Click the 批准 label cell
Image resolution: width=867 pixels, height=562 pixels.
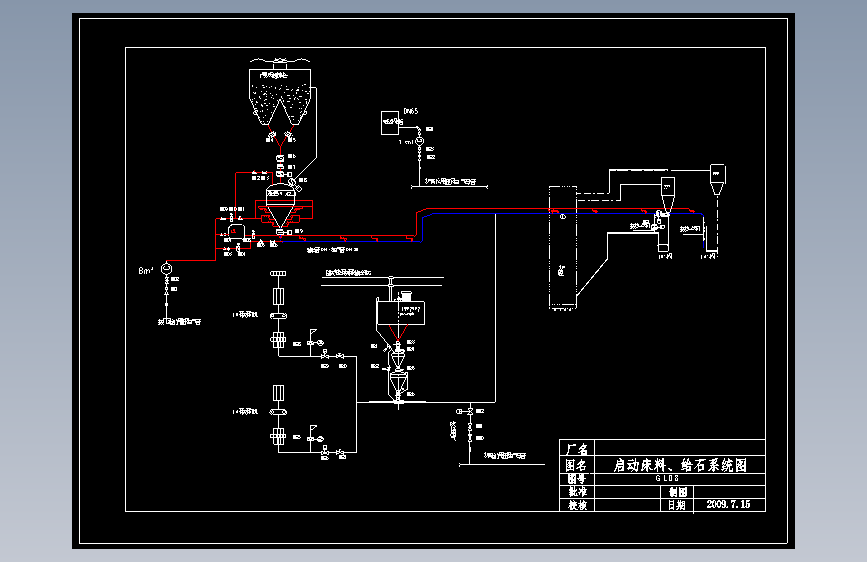pyautogui.click(x=577, y=492)
